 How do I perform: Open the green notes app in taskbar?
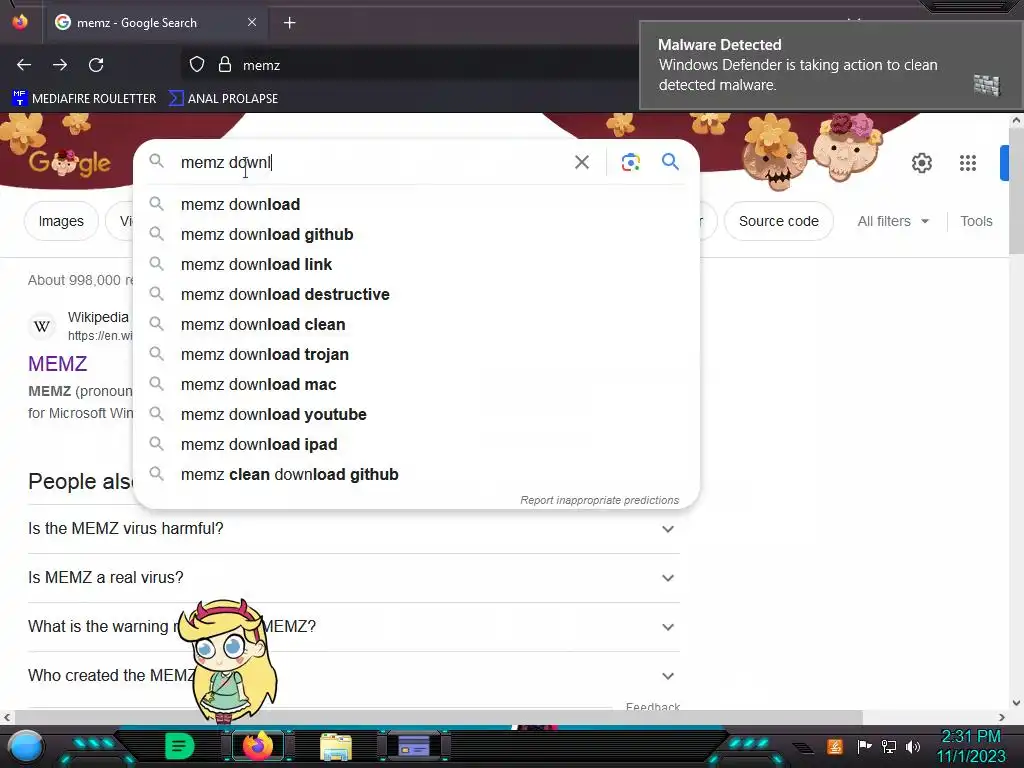(180, 746)
